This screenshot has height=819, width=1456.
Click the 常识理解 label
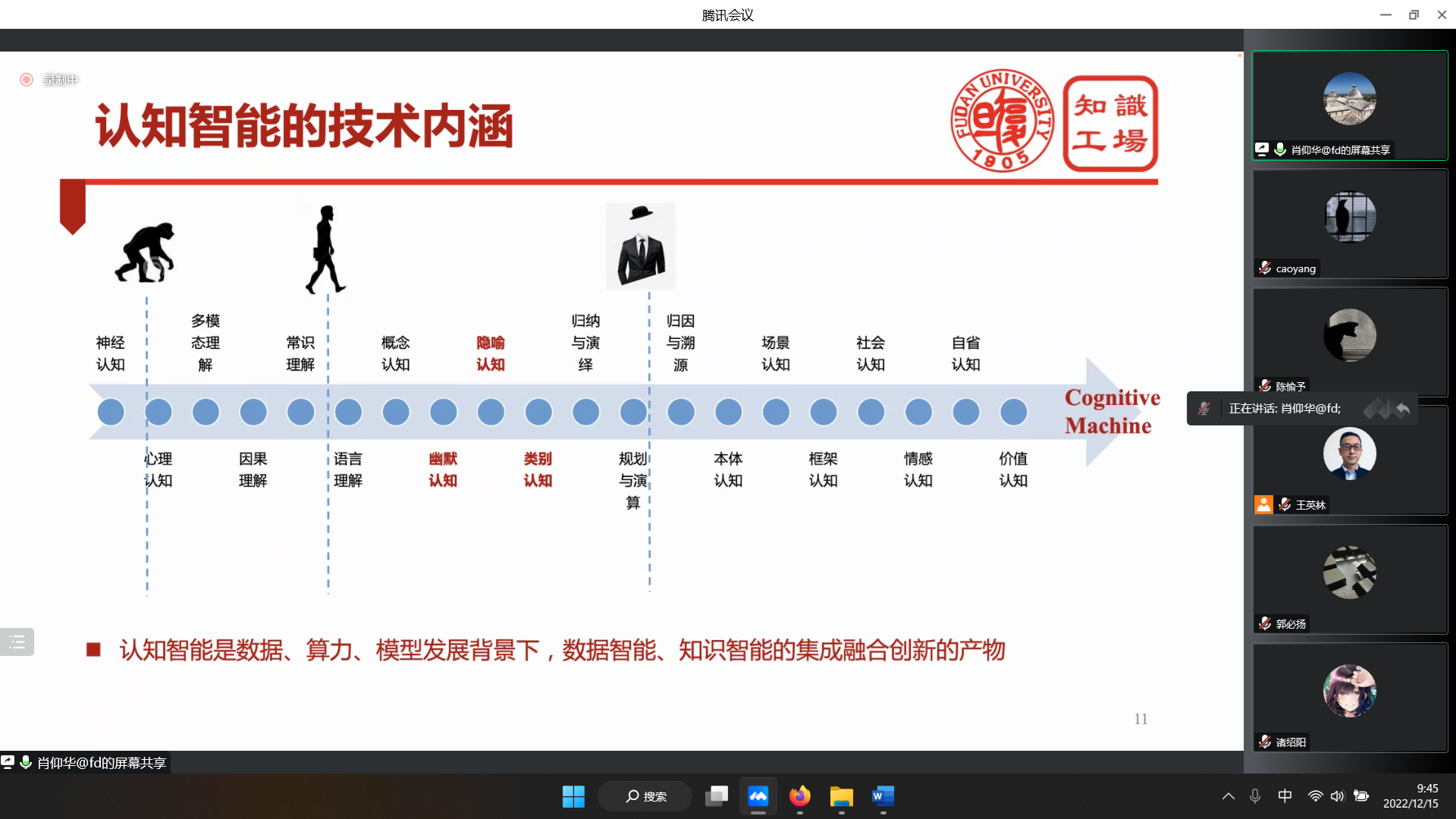point(300,353)
